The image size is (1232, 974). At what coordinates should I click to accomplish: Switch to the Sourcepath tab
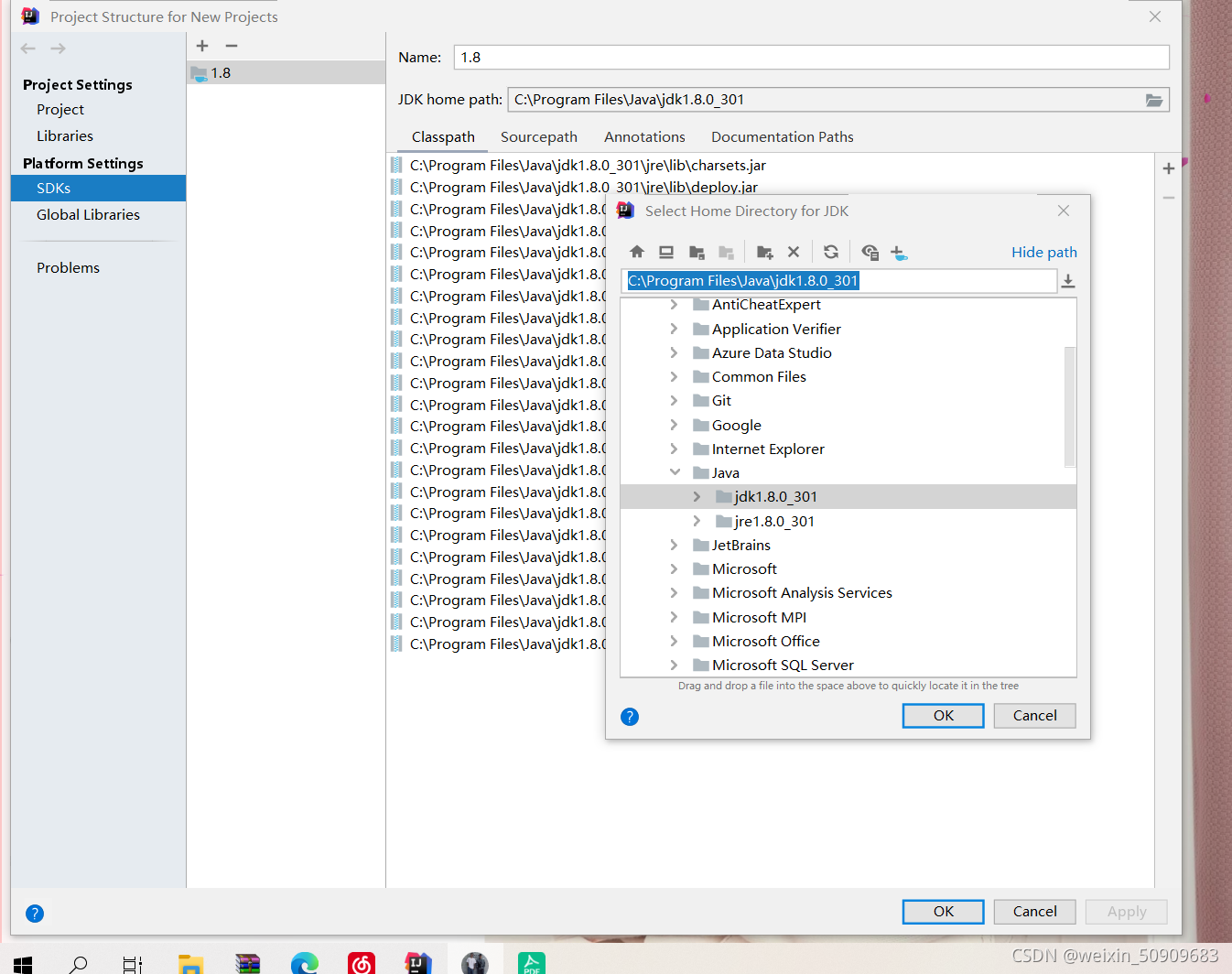[539, 137]
